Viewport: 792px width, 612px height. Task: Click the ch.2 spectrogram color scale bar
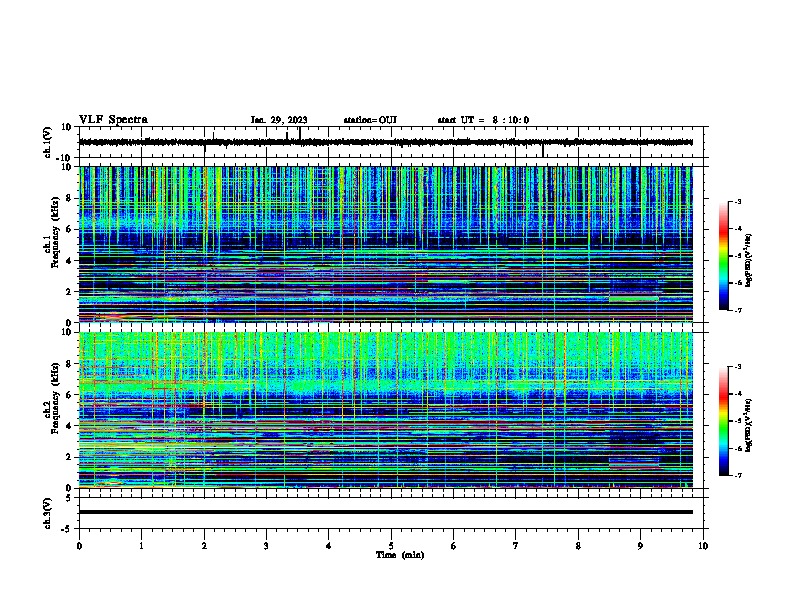pyautogui.click(x=723, y=421)
